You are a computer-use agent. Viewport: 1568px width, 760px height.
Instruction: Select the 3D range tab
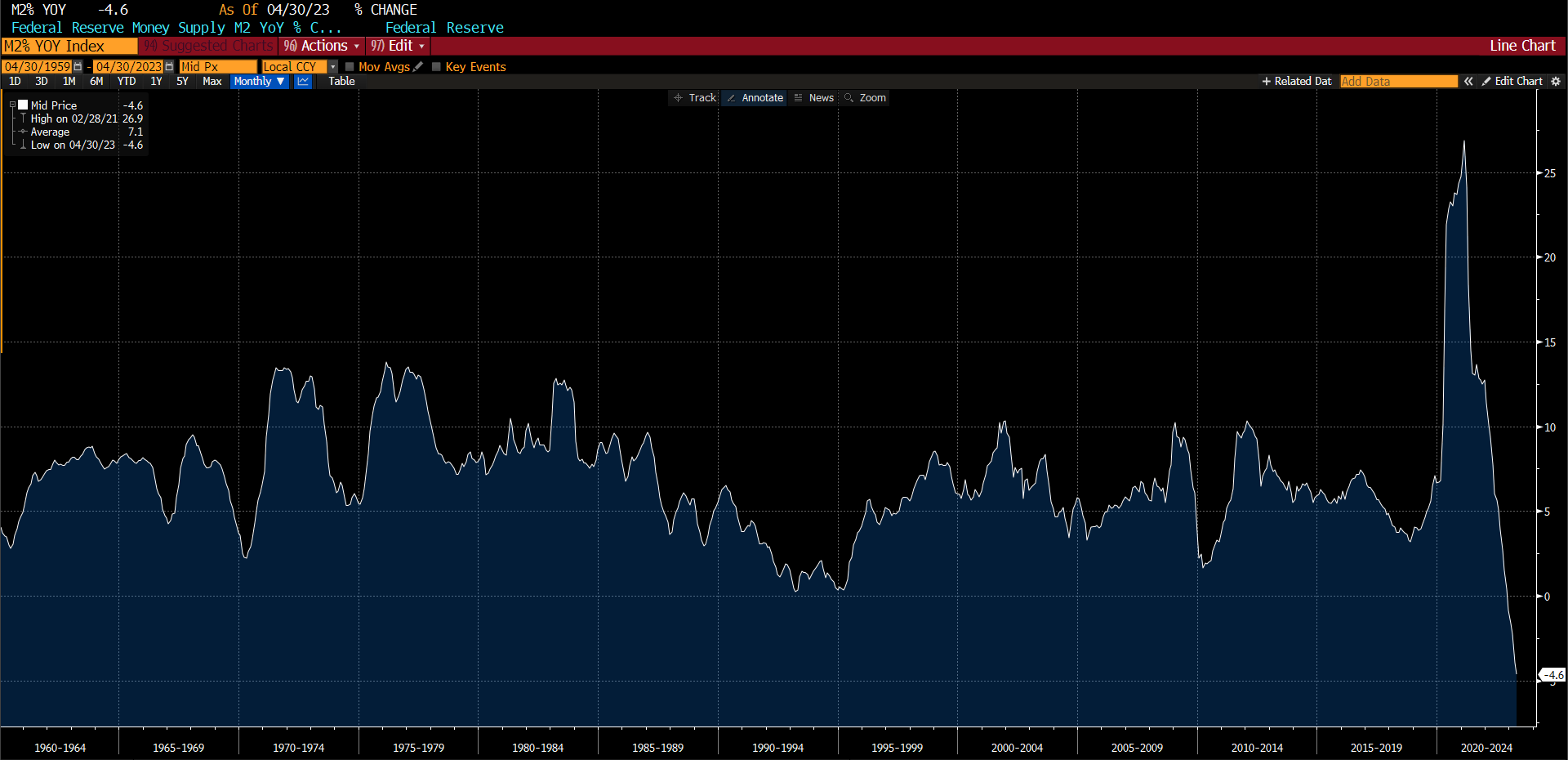pos(42,82)
